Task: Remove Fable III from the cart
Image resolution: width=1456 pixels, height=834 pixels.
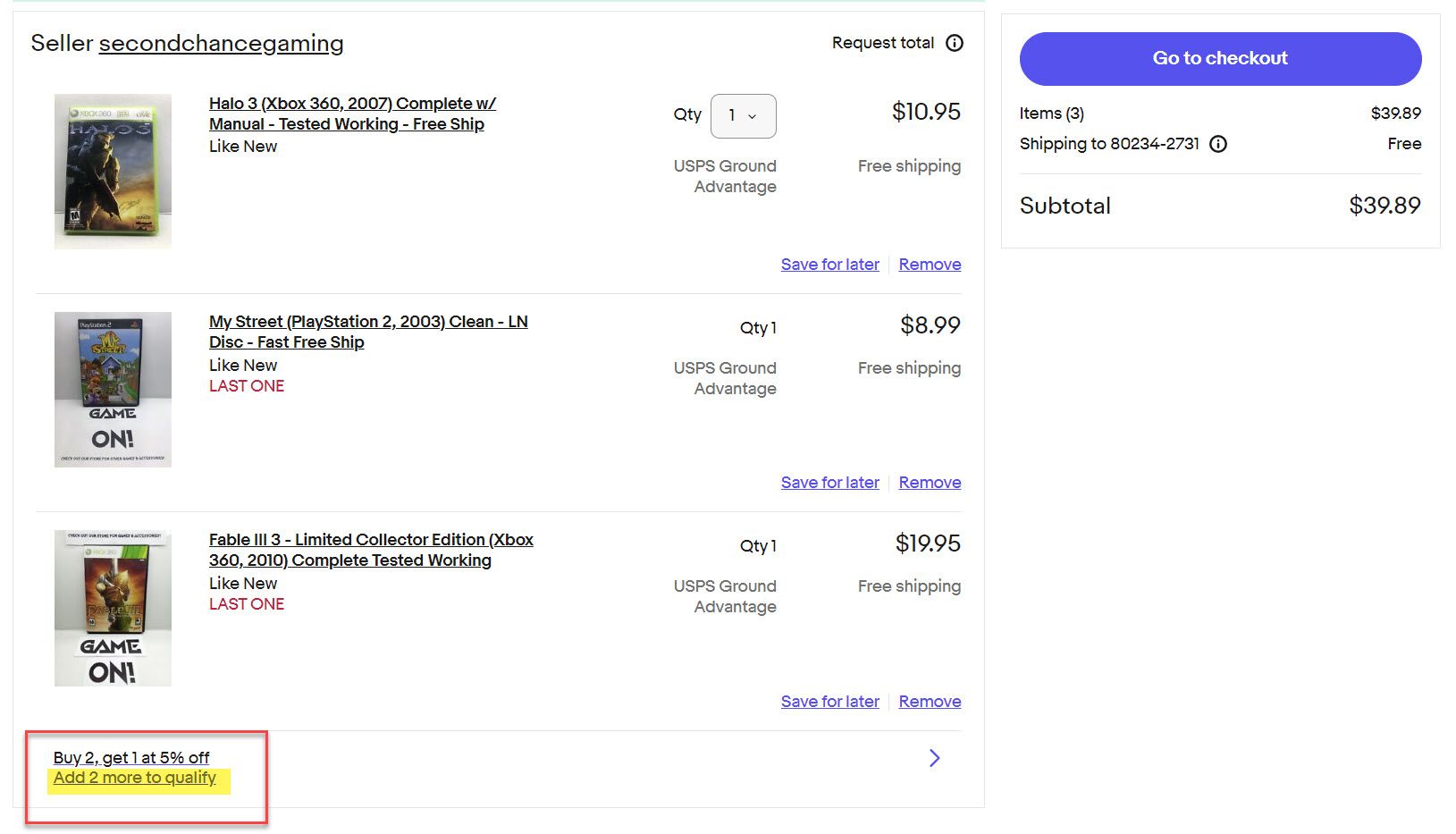Action: (930, 702)
